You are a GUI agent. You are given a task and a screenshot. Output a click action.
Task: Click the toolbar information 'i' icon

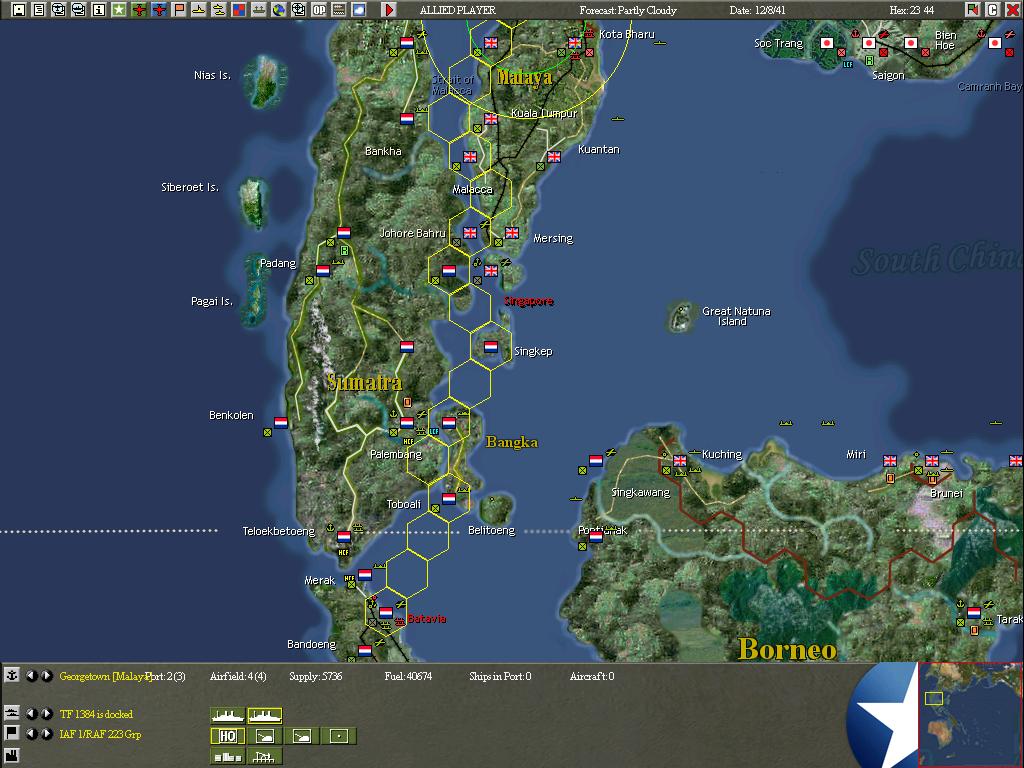point(99,10)
